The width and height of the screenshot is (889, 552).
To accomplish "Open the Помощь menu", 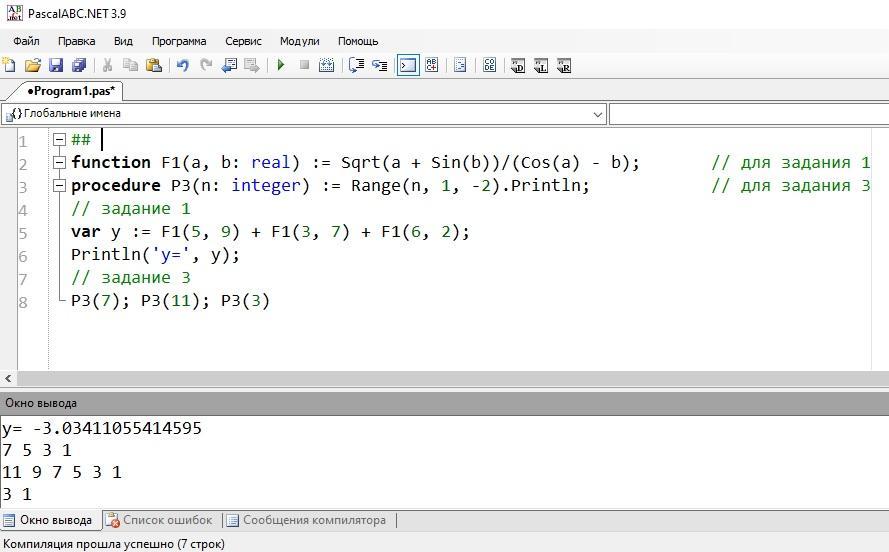I will 358,41.
